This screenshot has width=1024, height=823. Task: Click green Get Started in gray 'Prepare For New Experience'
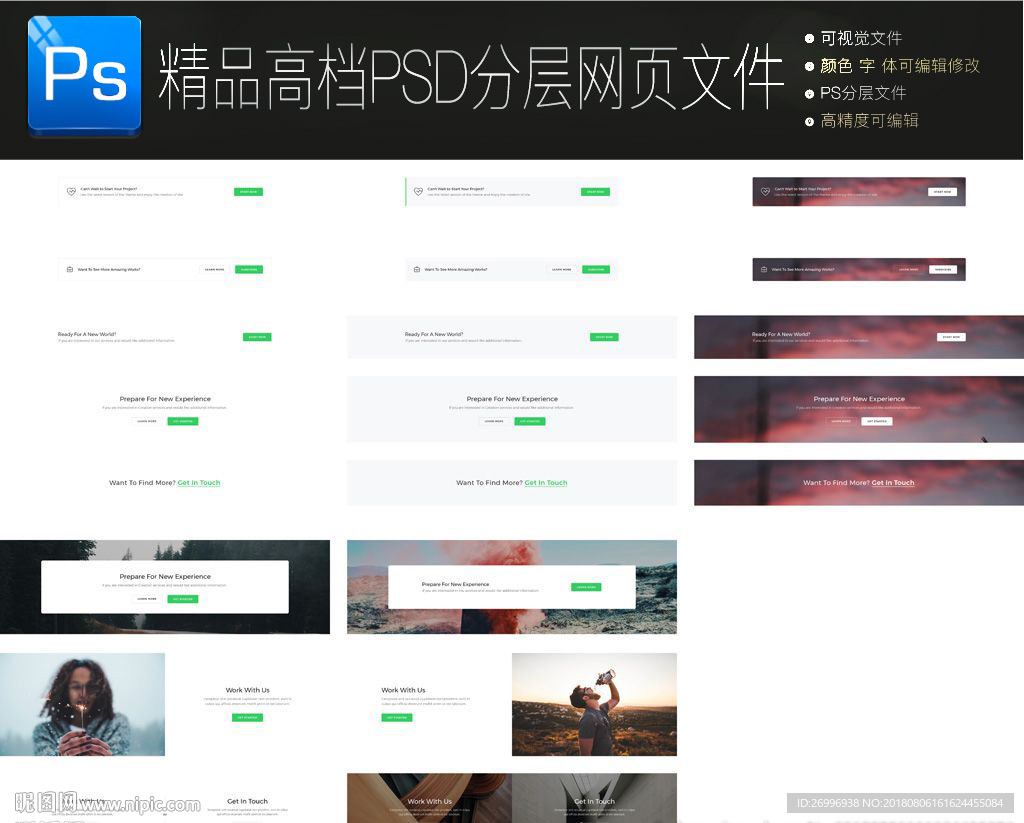pos(530,421)
